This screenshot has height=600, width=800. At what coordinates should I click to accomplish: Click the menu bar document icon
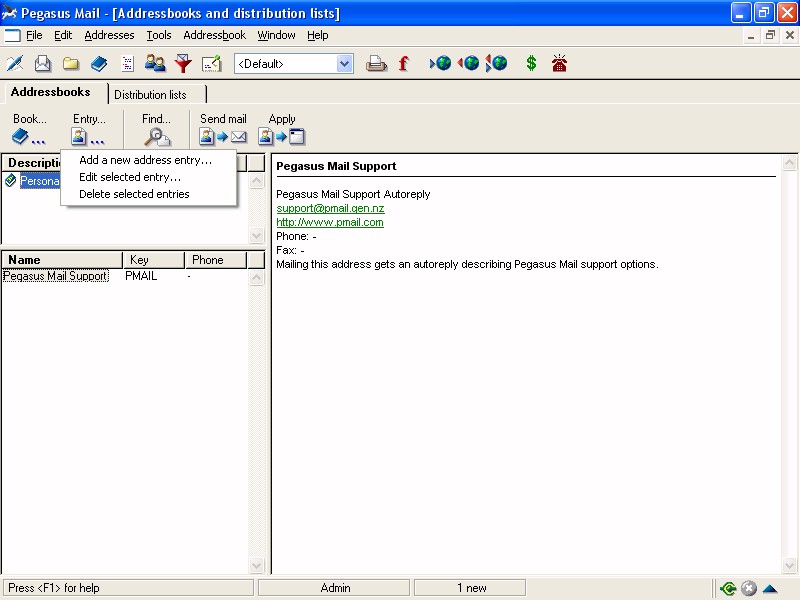[12, 35]
